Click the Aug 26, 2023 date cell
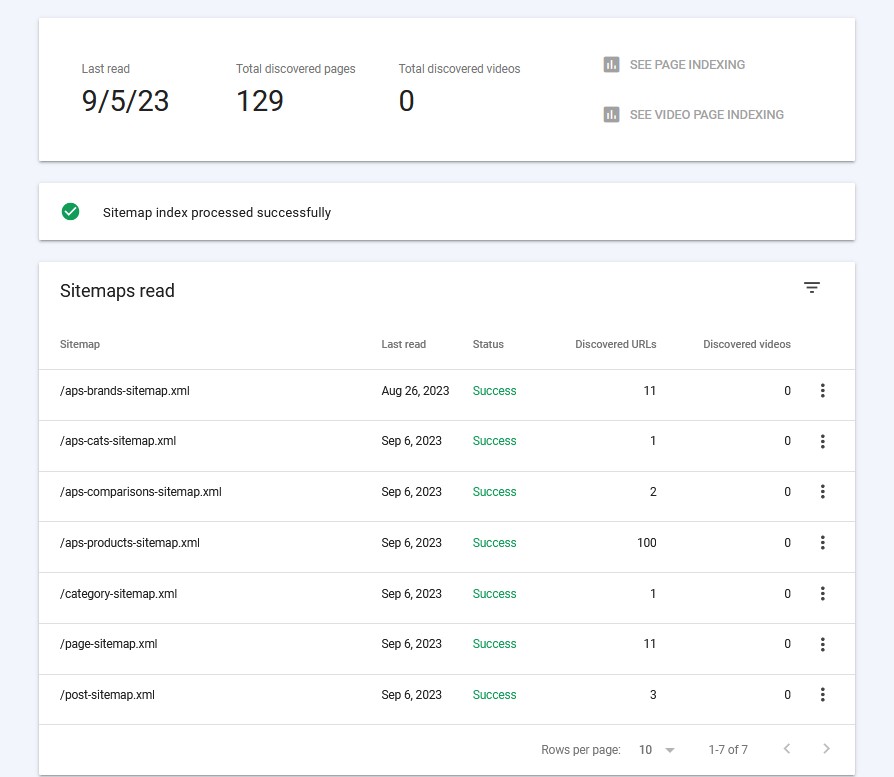Screen dimensions: 894x777 [415, 390]
